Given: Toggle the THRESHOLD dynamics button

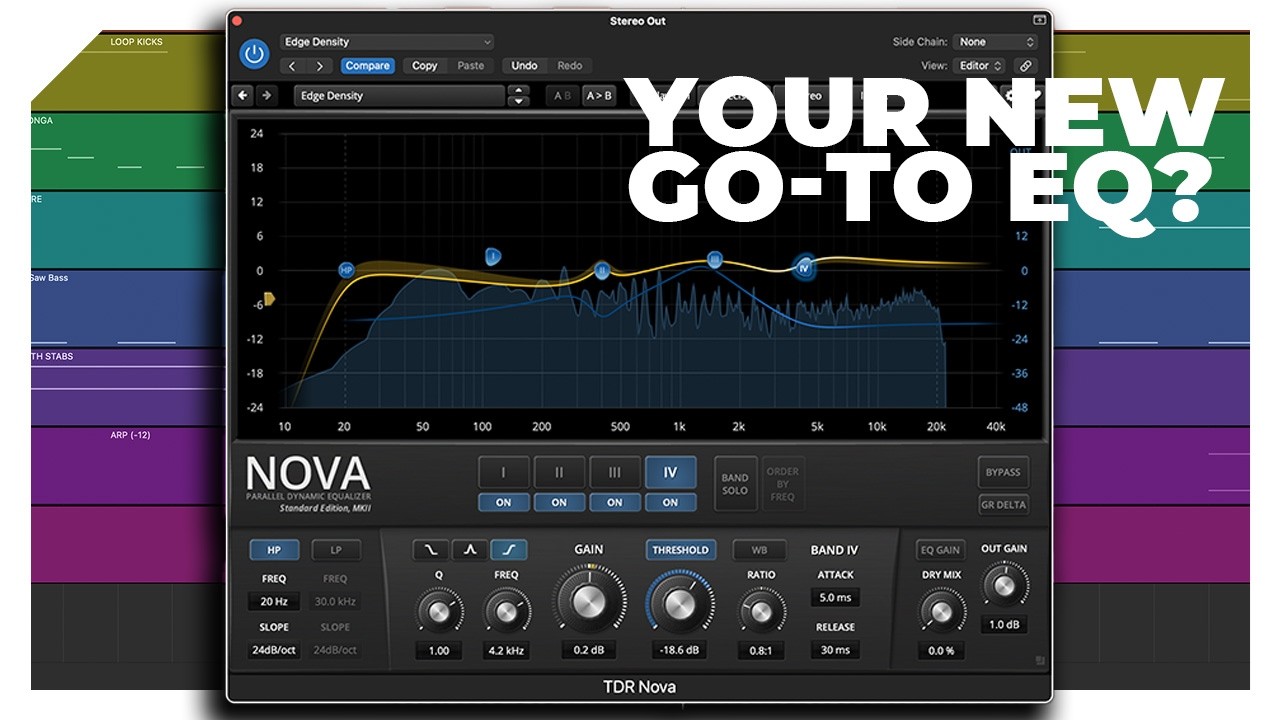Looking at the screenshot, I should 680,550.
